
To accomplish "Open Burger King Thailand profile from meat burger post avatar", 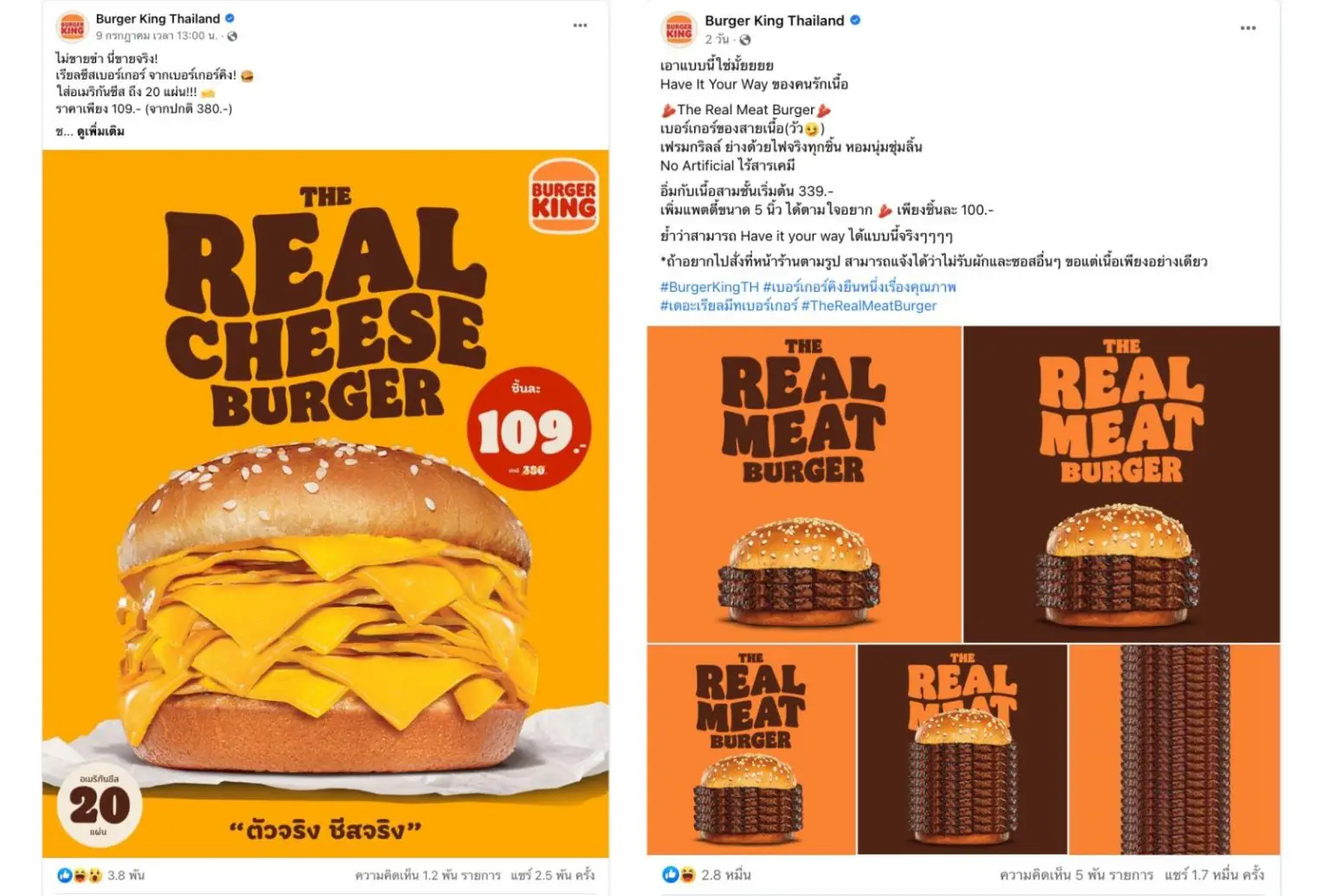I will (678, 27).
